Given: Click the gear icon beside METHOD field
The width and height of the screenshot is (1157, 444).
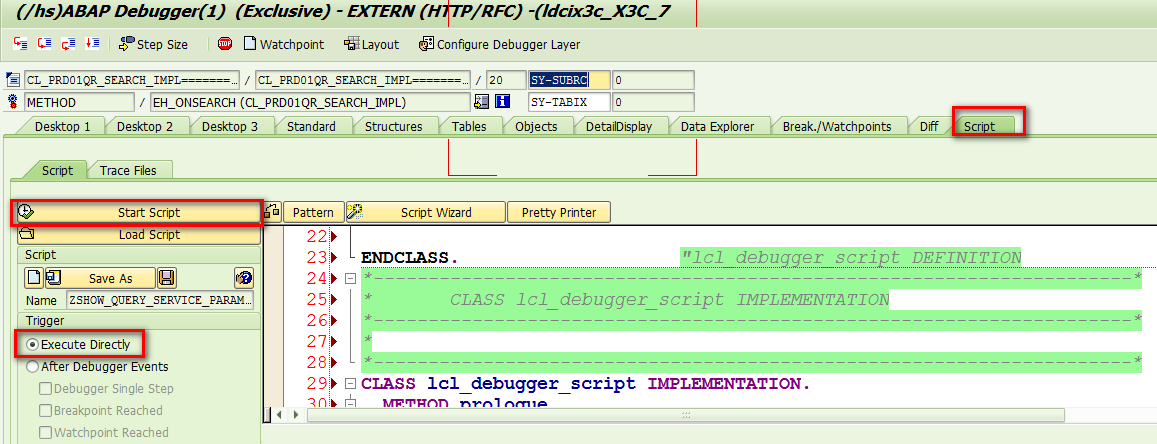Looking at the screenshot, I should [13, 102].
